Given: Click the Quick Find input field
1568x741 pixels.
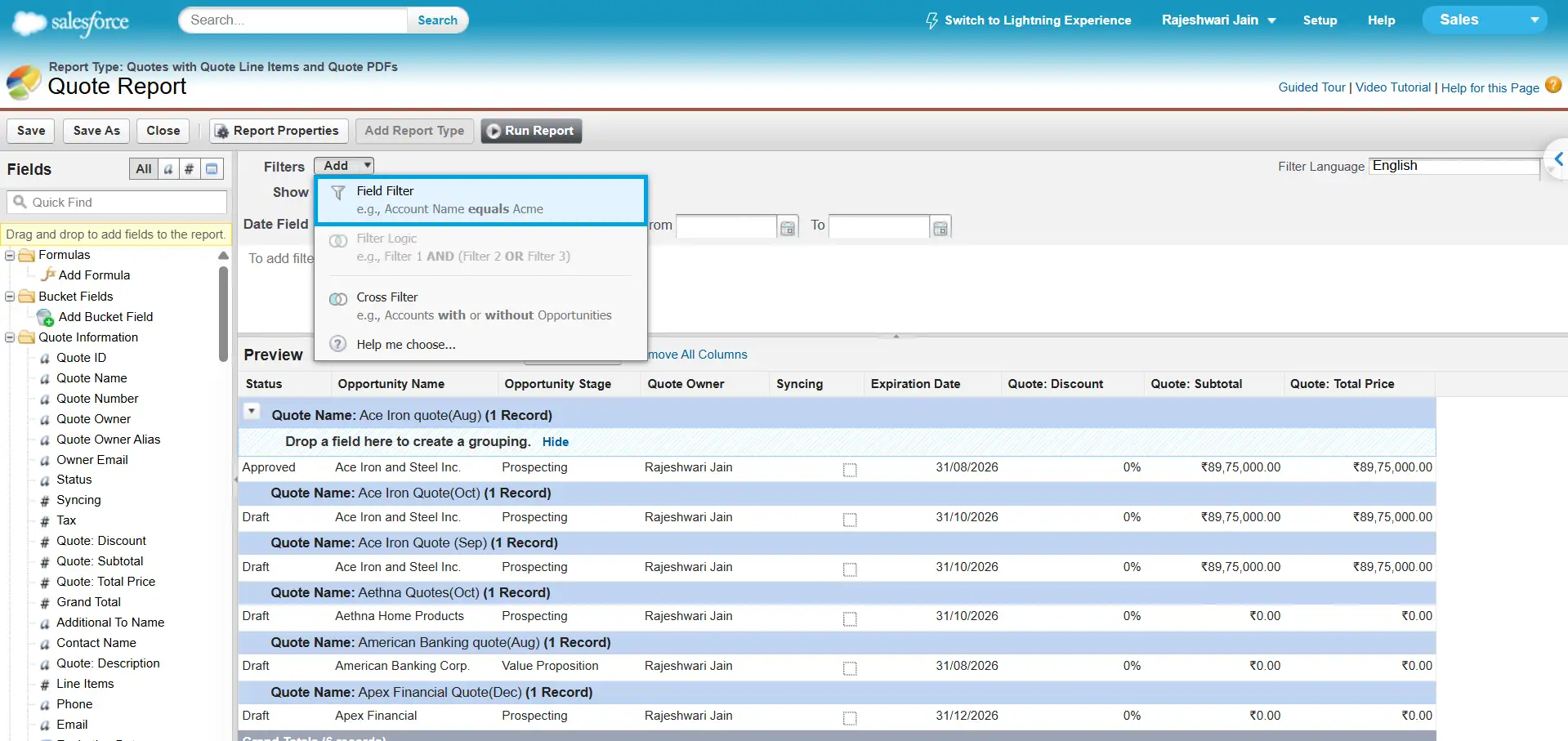Looking at the screenshot, I should (x=117, y=202).
